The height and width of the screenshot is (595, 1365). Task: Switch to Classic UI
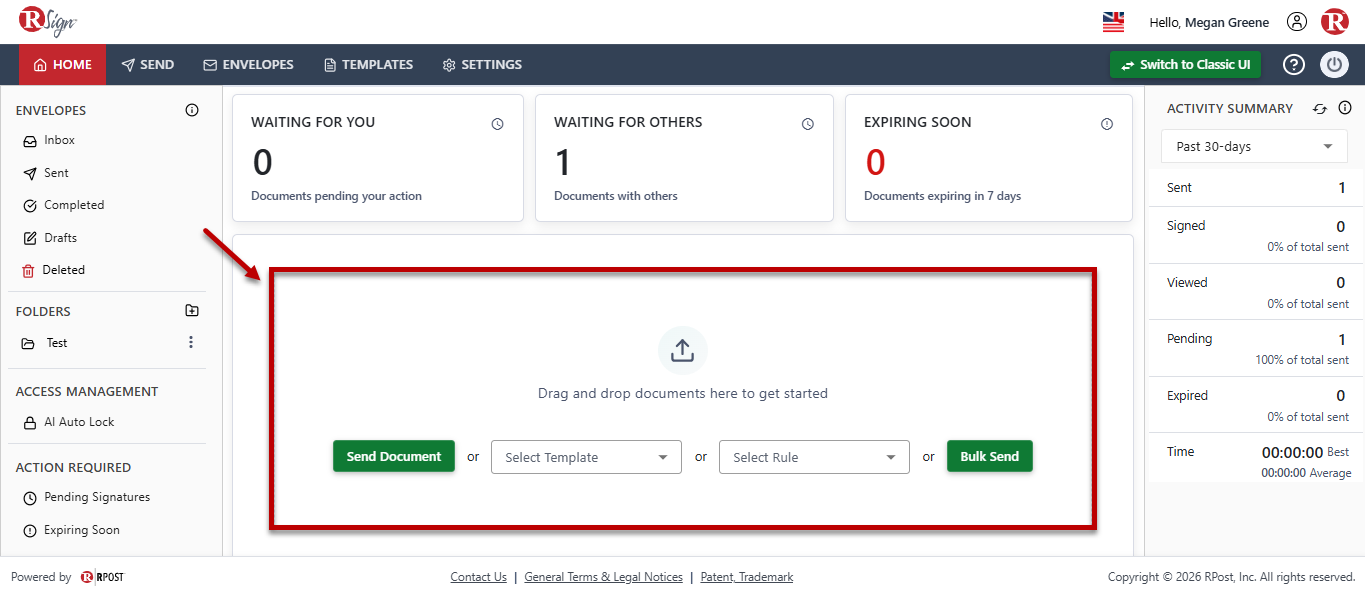pos(1185,65)
